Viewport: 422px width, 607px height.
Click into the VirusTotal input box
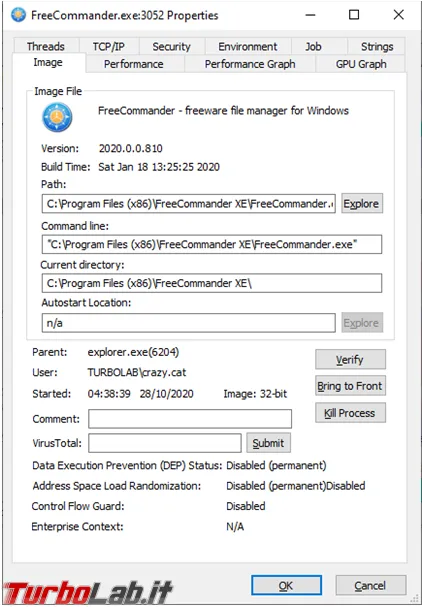(165, 443)
